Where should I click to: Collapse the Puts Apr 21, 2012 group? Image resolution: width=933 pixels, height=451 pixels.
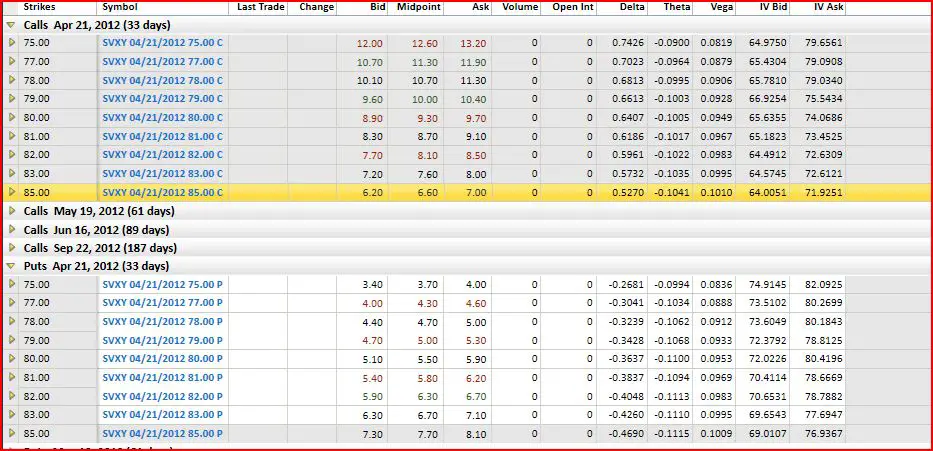tap(10, 266)
